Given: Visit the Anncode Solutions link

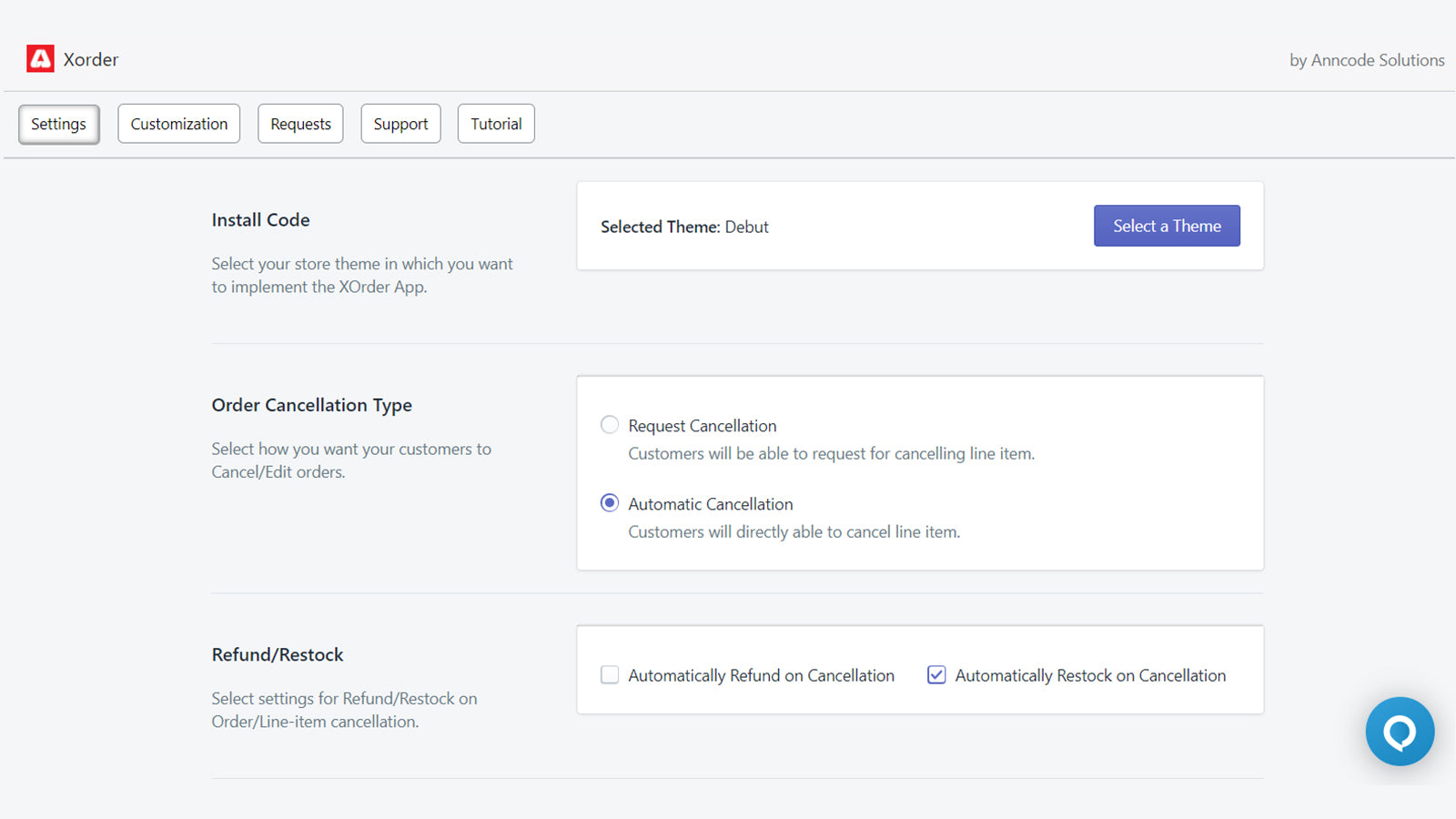Looking at the screenshot, I should coord(1366,60).
